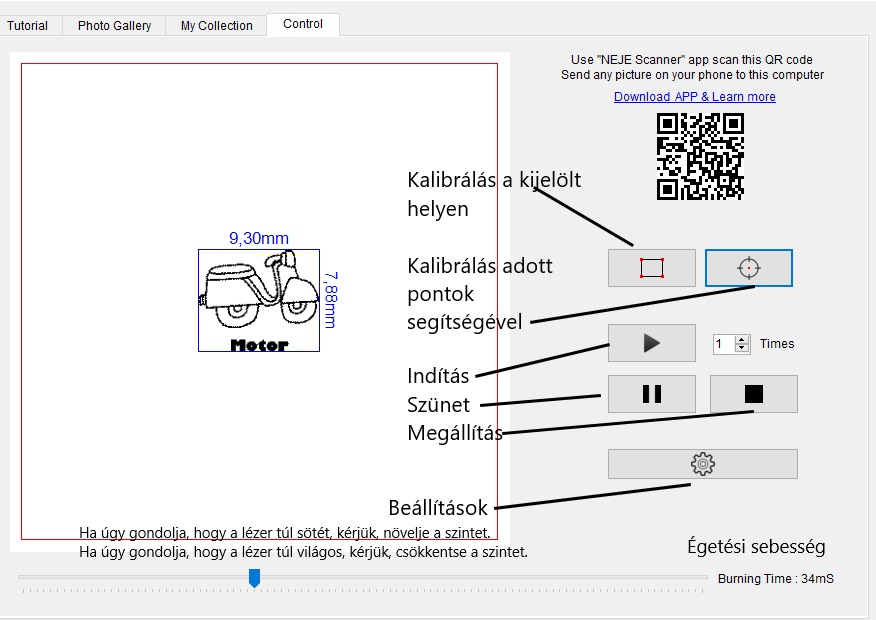The width and height of the screenshot is (876, 620).
Task: Click the blue burning time slider handle
Action: [254, 578]
